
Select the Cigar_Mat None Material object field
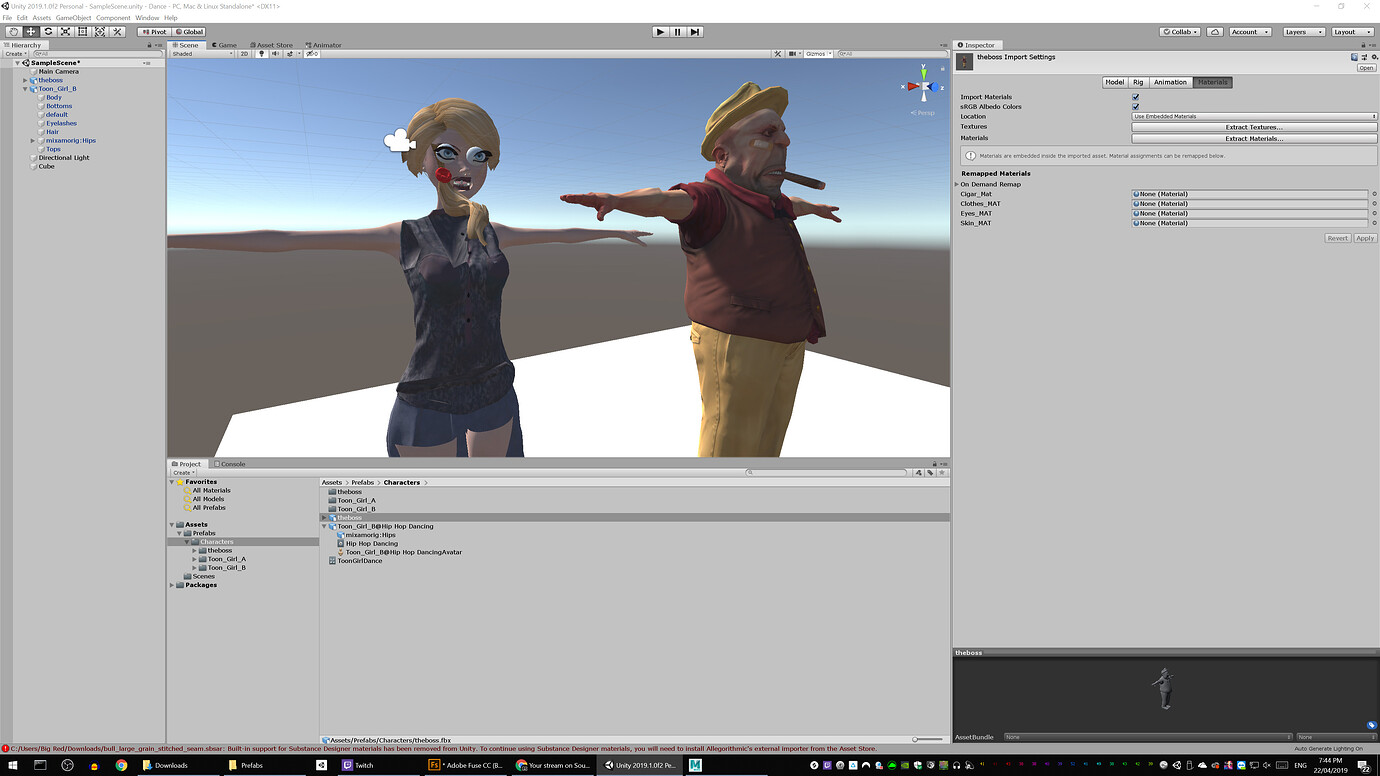(x=1250, y=193)
